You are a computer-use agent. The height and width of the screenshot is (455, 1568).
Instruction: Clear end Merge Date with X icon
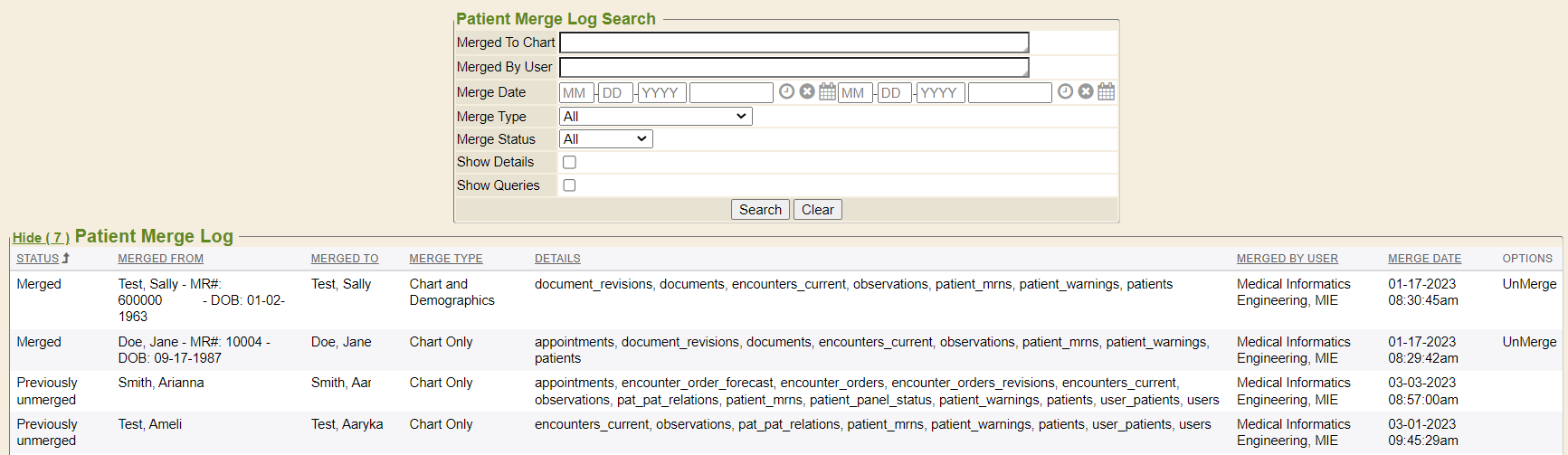click(x=1086, y=91)
